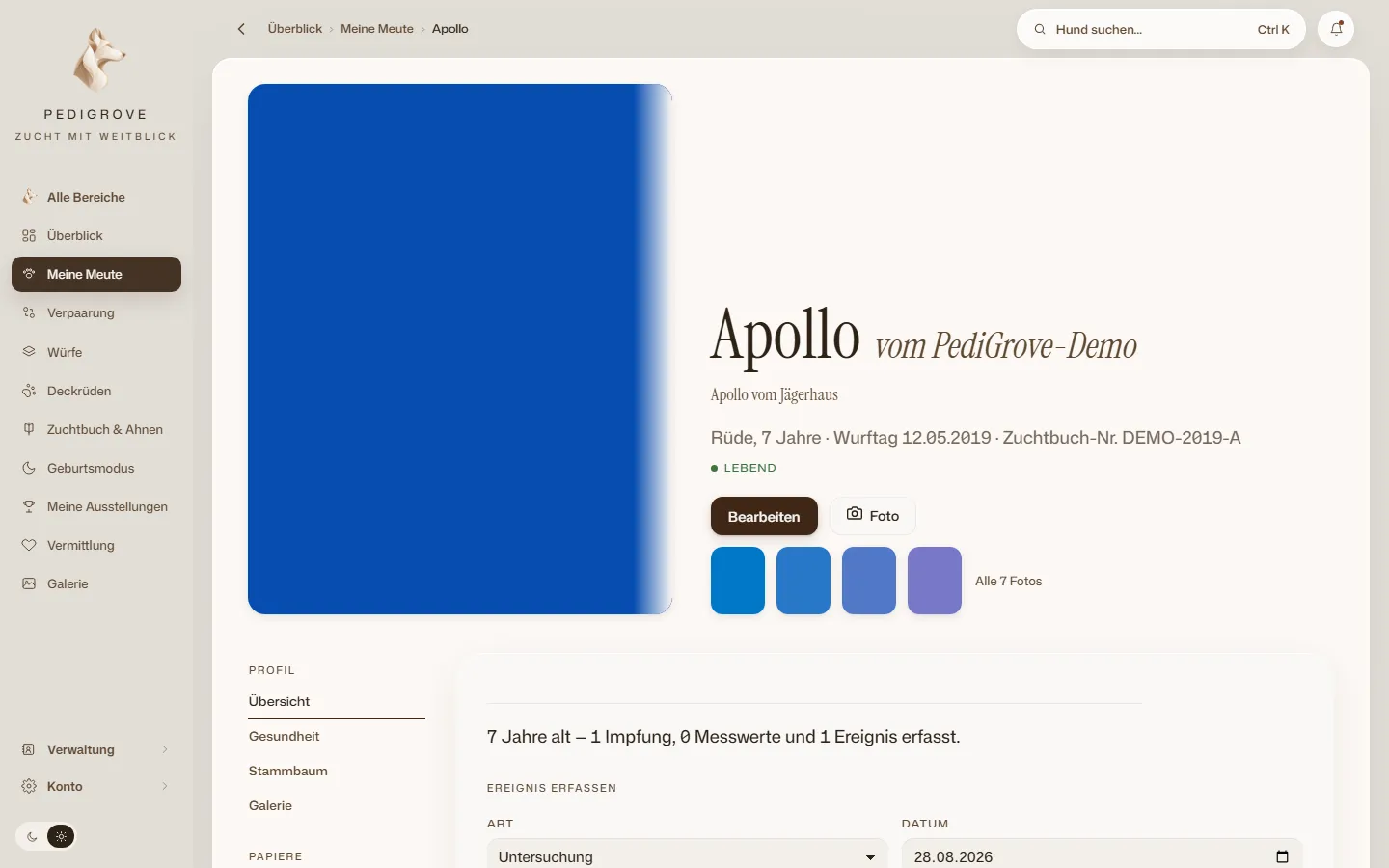Viewport: 1389px width, 868px height.
Task: Pick a date with the calendar icon
Action: [x=1282, y=856]
